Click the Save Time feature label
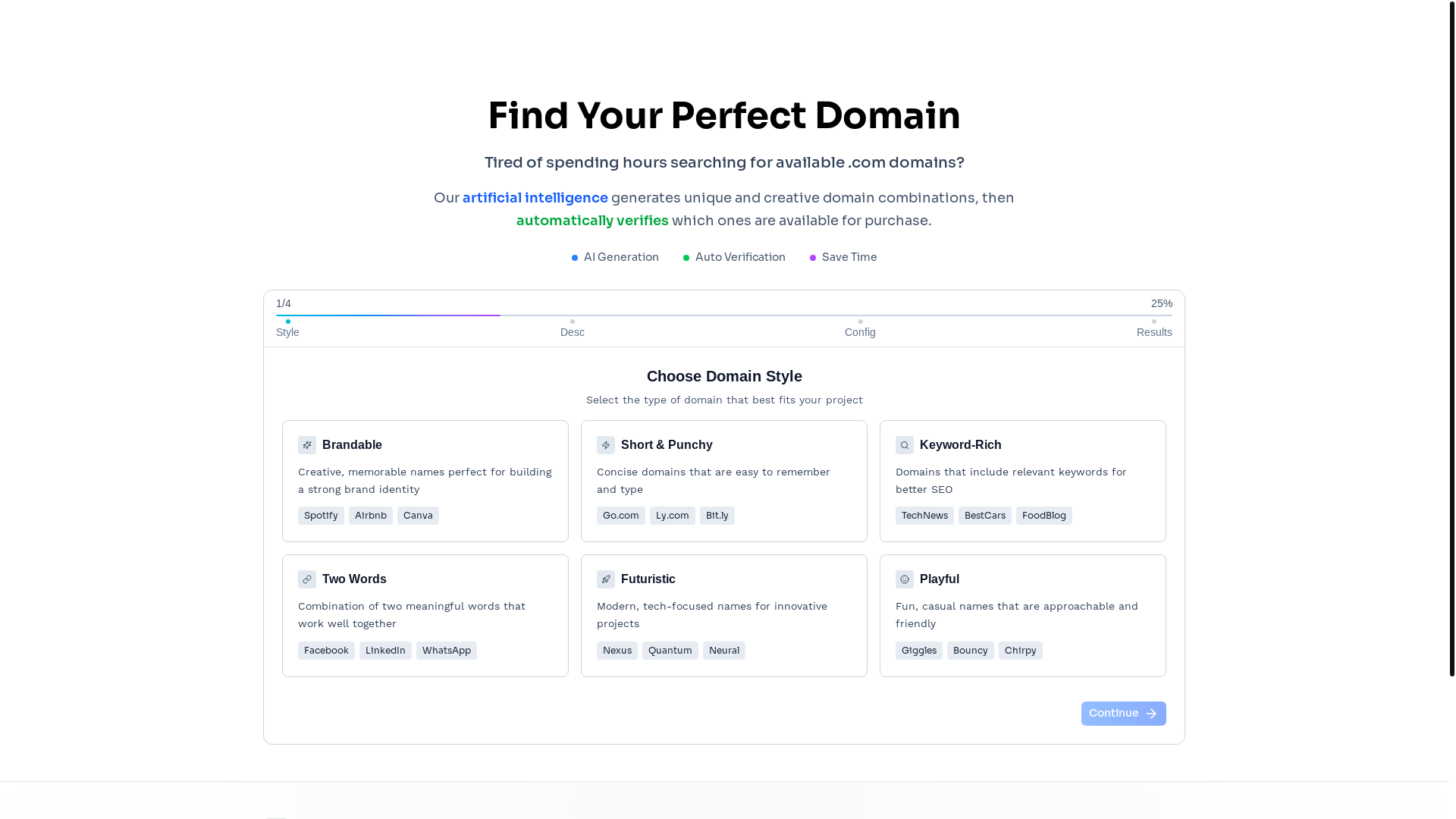Screen dimensions: 1456x819 tap(849, 257)
